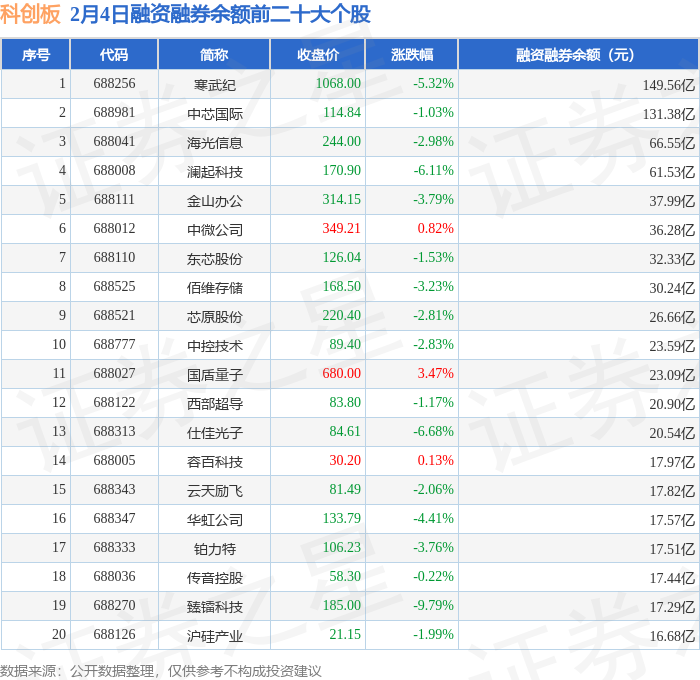Click the 序号 column header

36,54
